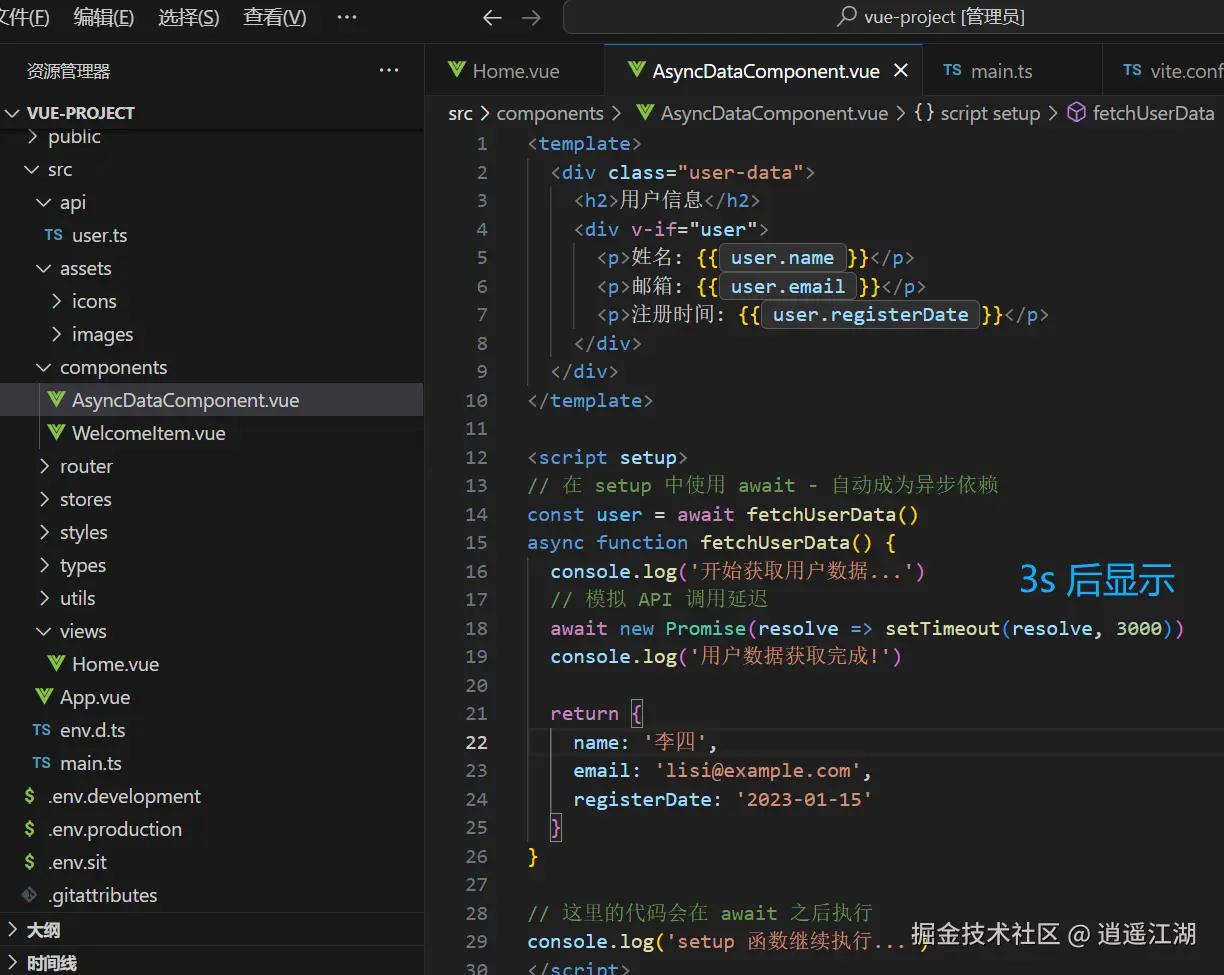Click the 'lisi@example.com' string

click(759, 771)
